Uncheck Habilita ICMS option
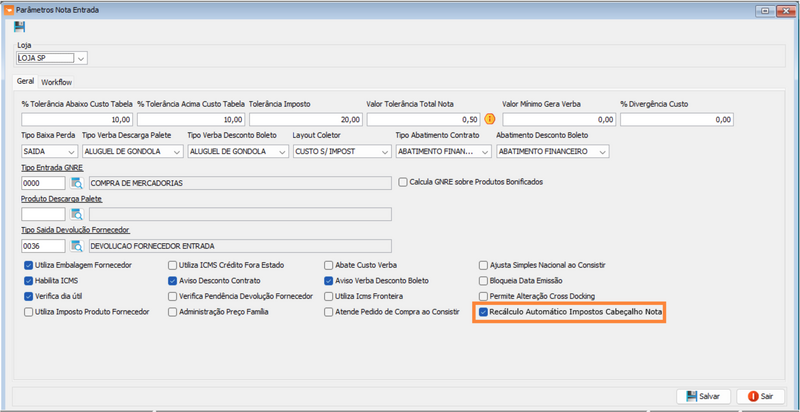Viewport: 800px width, 412px height. [x=27, y=281]
